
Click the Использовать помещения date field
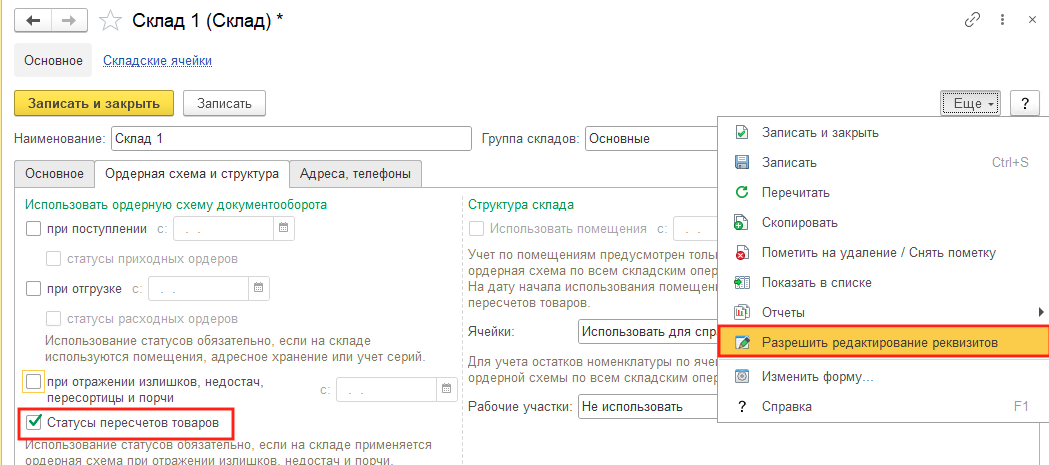pos(696,229)
